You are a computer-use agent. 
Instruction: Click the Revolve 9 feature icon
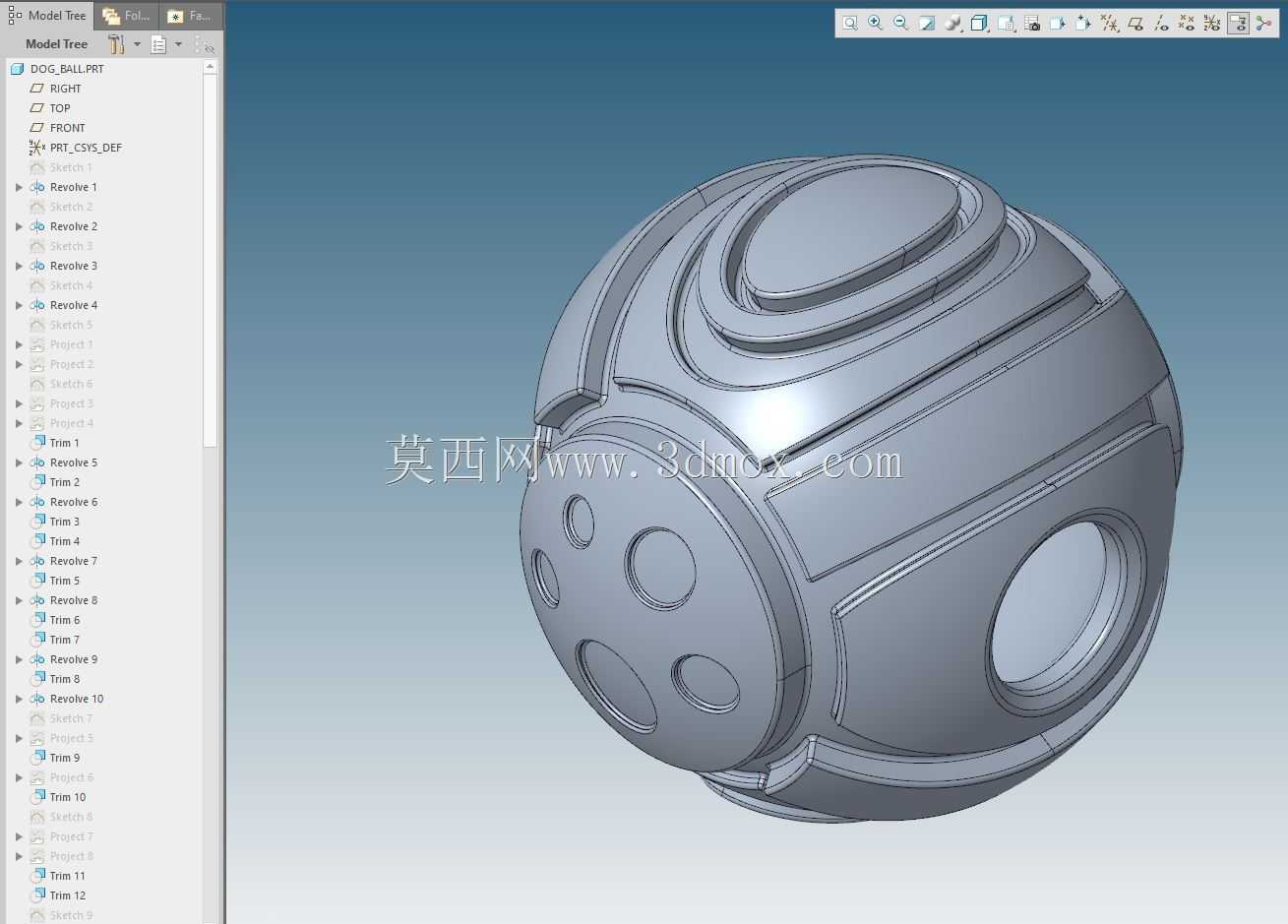(37, 659)
